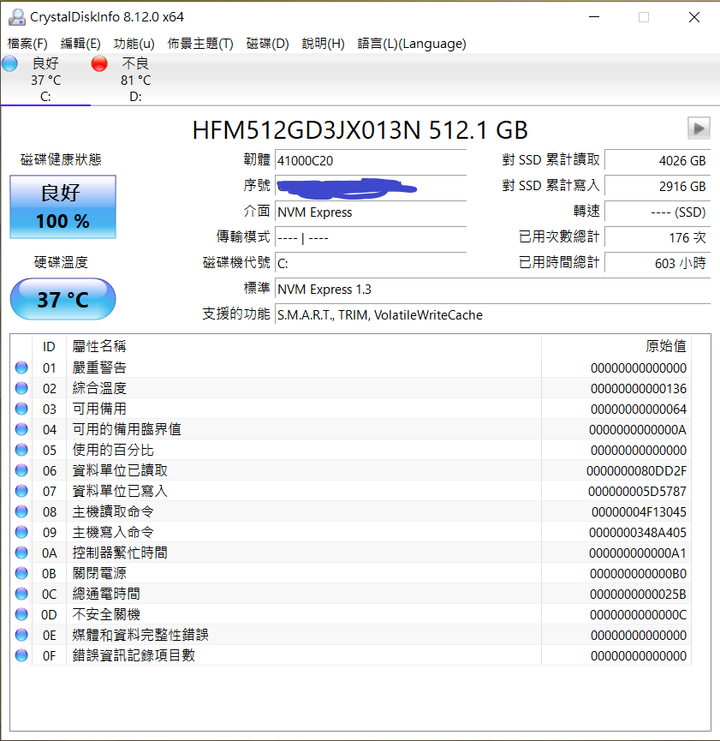720x741 pixels.
Task: Click status dot for attribute 01 嚴重警告
Action: click(x=21, y=367)
